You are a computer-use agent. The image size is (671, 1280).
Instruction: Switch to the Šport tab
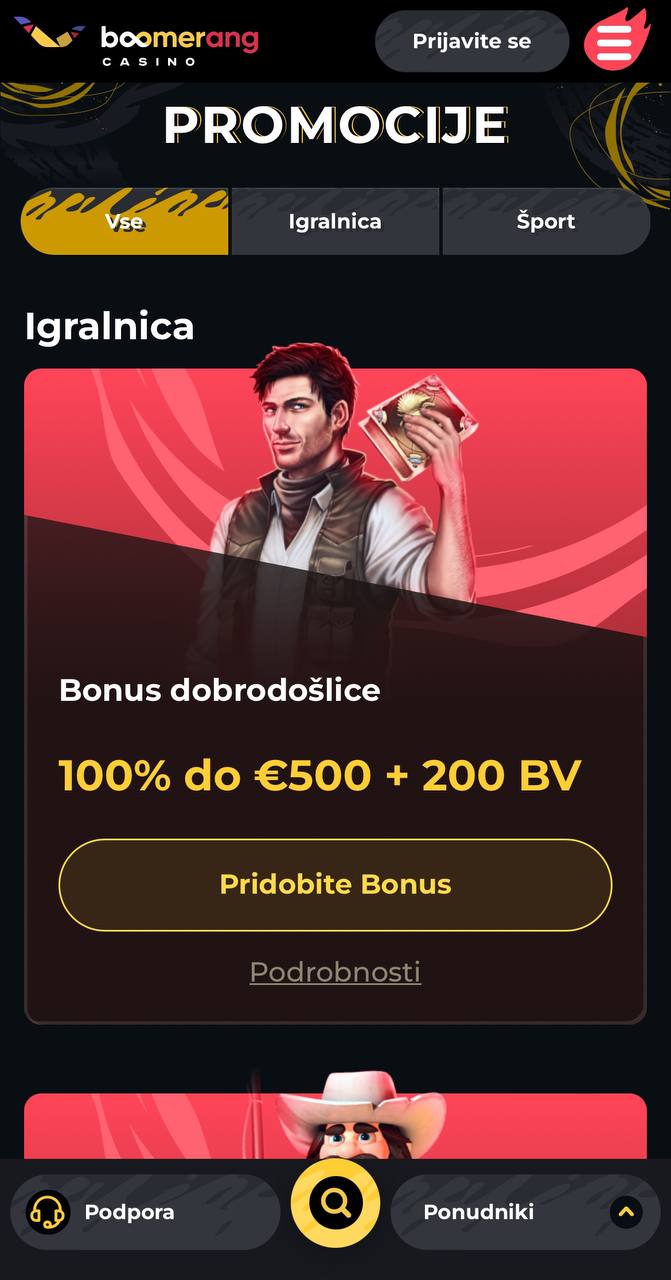tap(546, 222)
